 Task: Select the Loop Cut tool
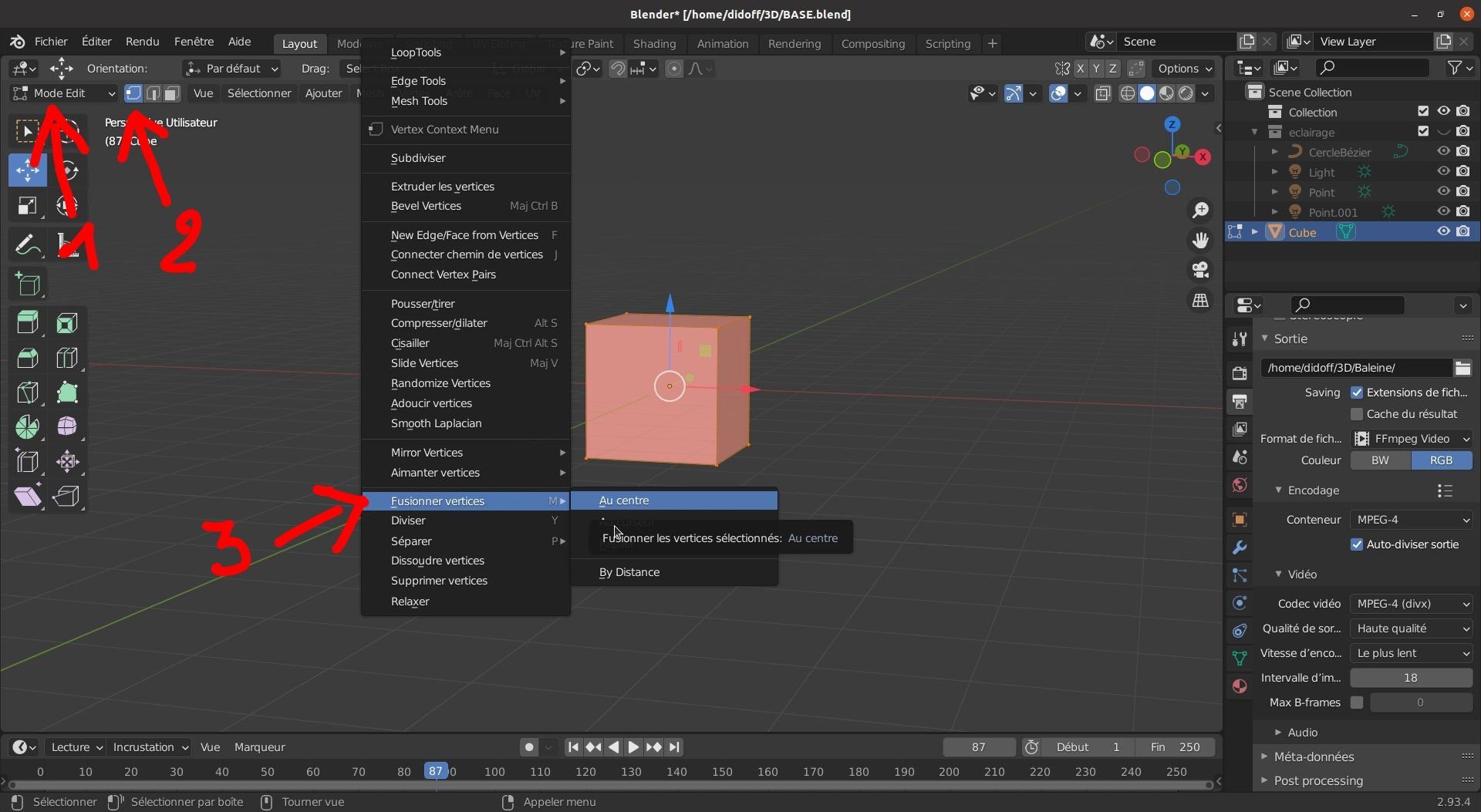(67, 358)
